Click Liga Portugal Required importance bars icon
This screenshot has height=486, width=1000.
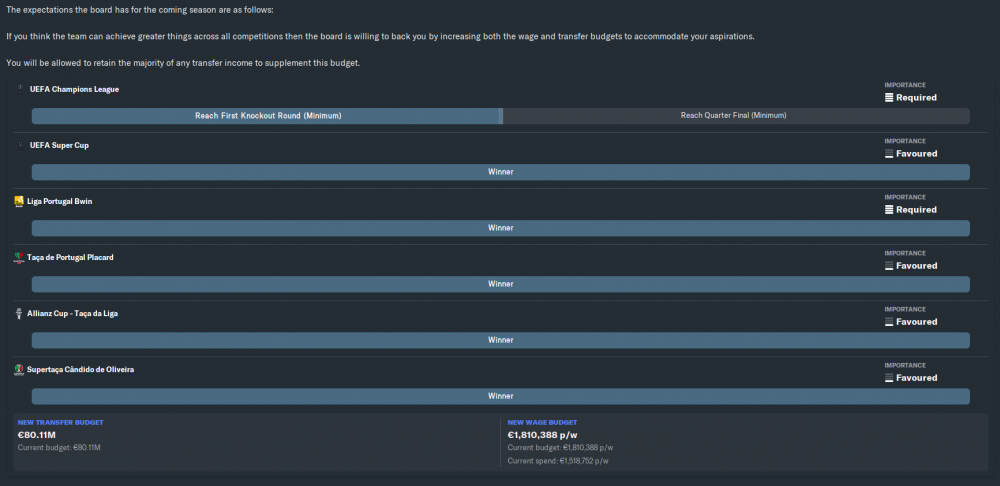tap(889, 210)
